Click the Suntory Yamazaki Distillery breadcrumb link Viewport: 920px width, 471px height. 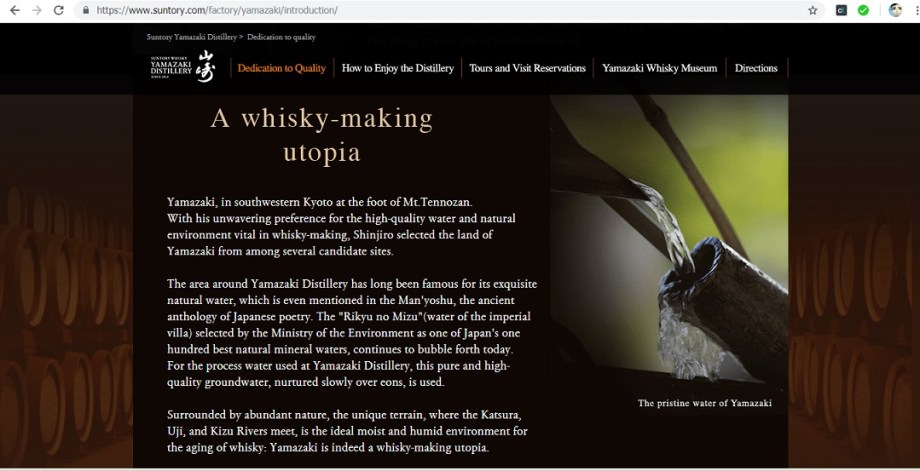pos(192,37)
